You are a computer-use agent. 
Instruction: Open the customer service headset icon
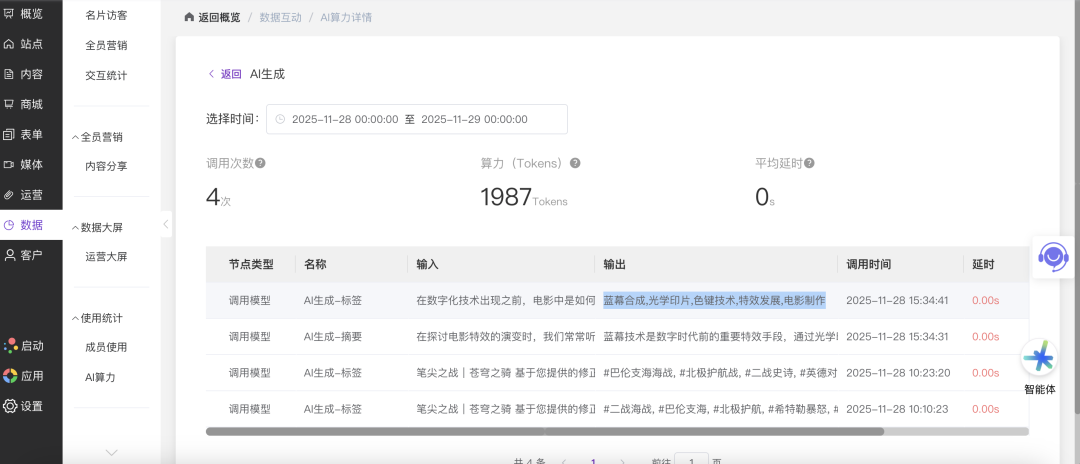click(1054, 257)
